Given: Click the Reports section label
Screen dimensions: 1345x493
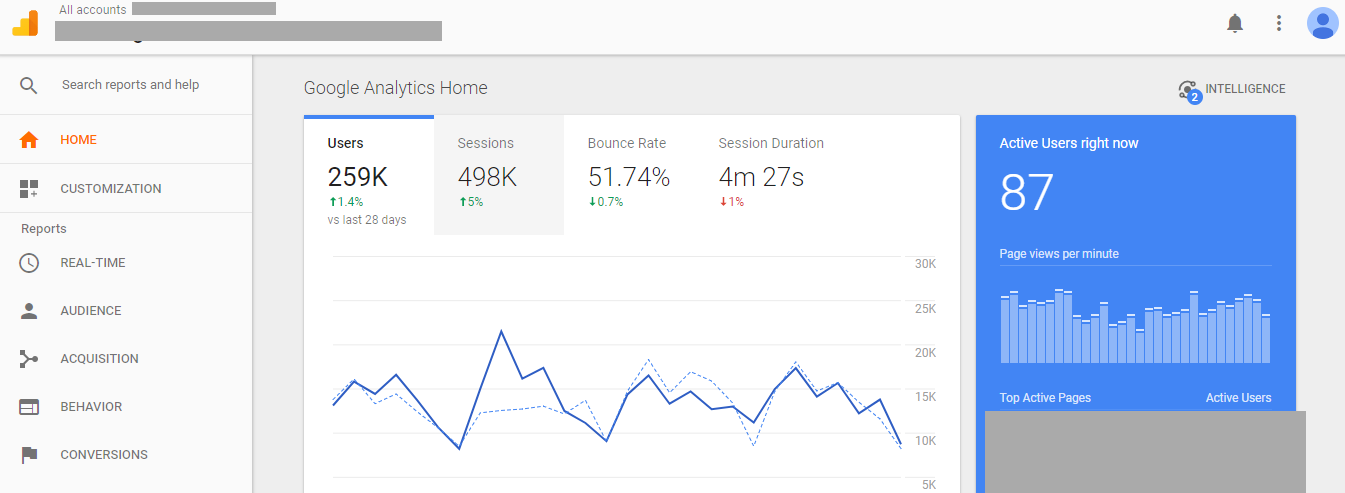Looking at the screenshot, I should pyautogui.click(x=44, y=229).
